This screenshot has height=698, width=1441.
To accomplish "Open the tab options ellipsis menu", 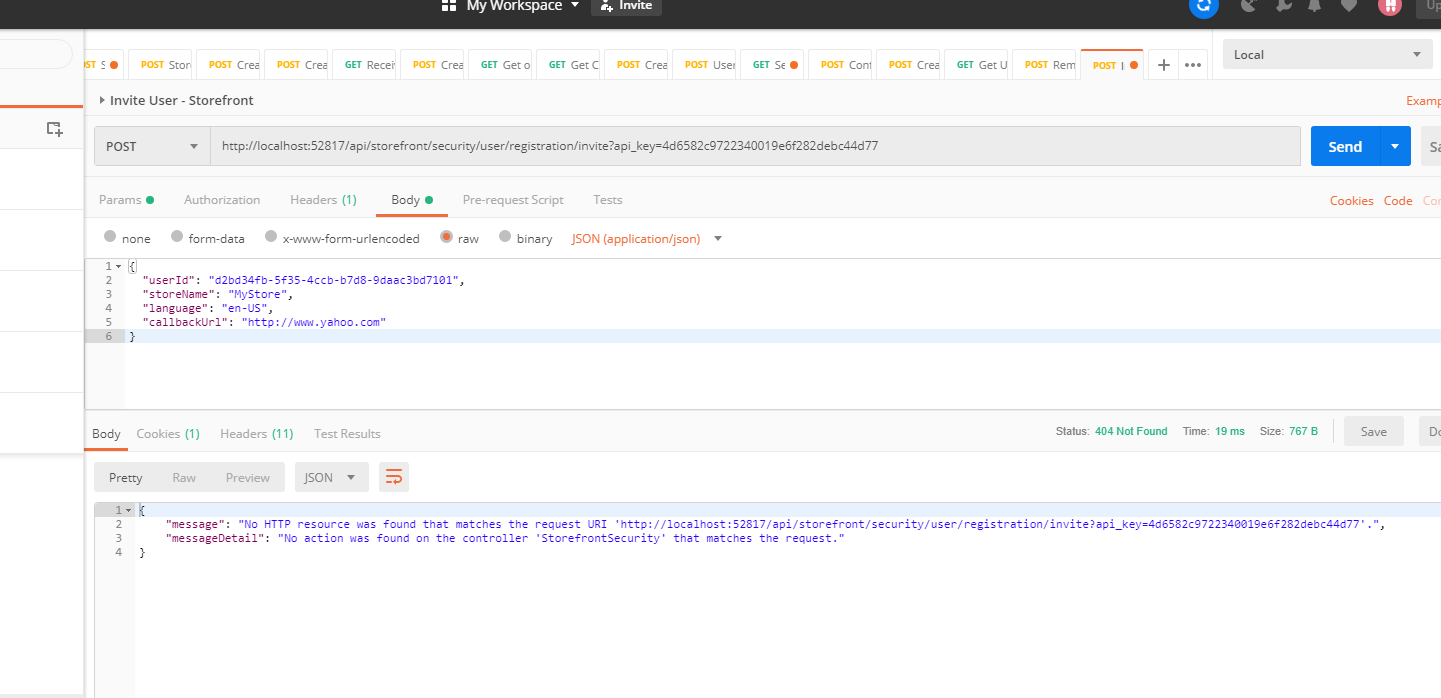I will [x=1192, y=65].
